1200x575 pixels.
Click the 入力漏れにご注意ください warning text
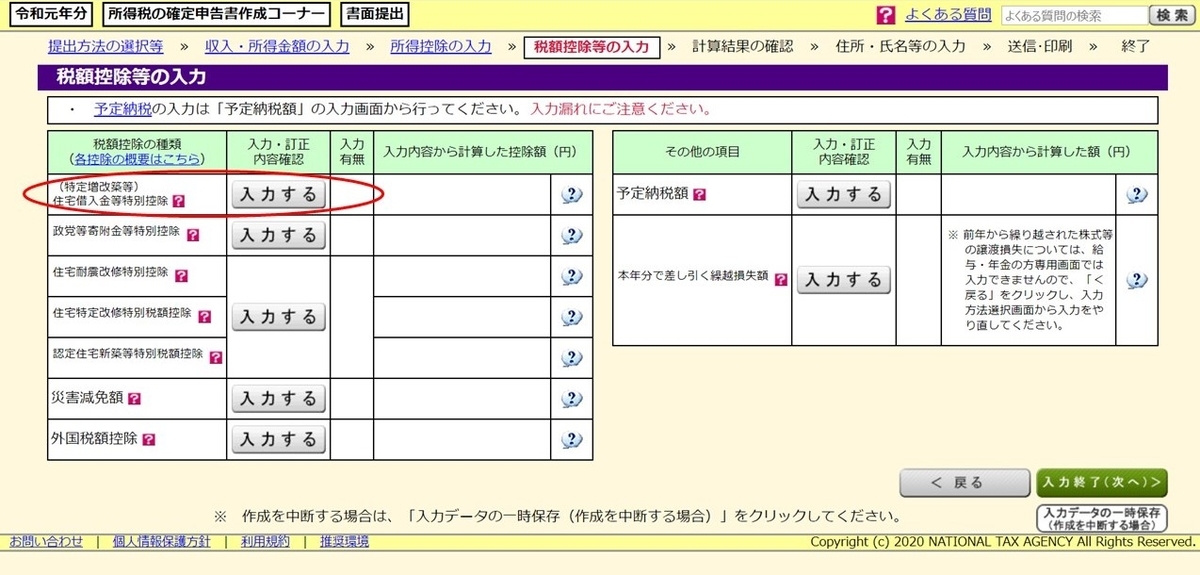(620, 109)
